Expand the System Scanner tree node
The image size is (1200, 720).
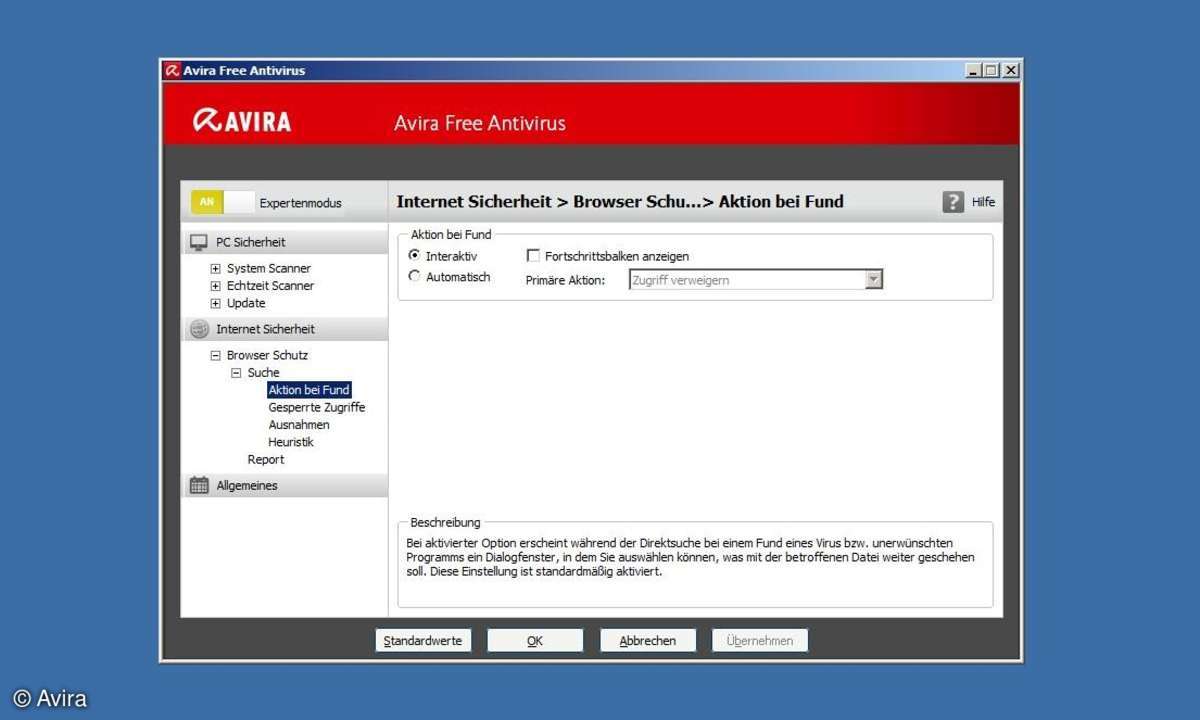(215, 269)
